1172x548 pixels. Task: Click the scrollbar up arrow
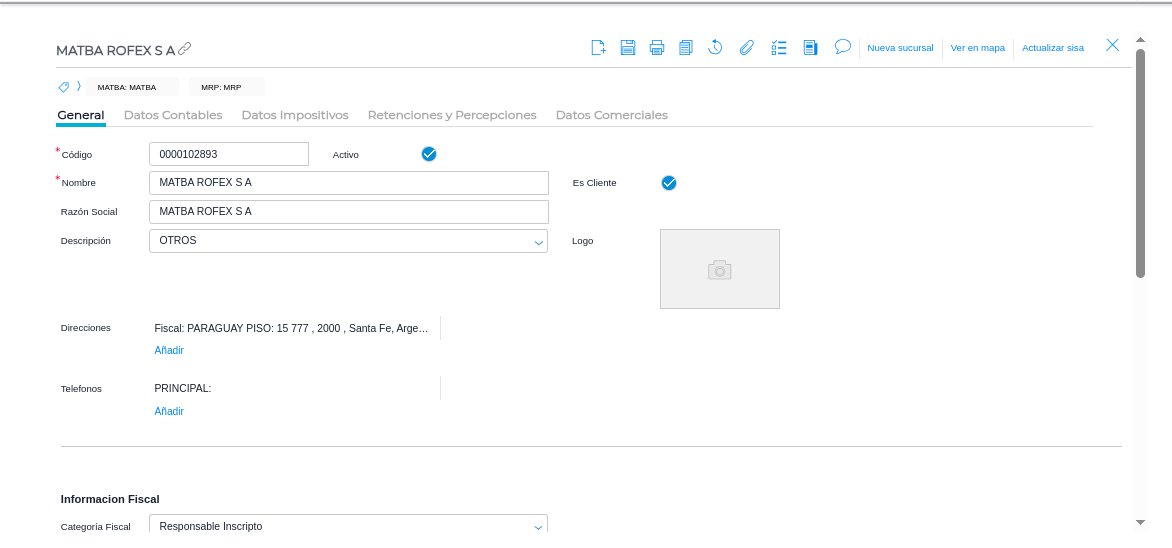point(1141,40)
